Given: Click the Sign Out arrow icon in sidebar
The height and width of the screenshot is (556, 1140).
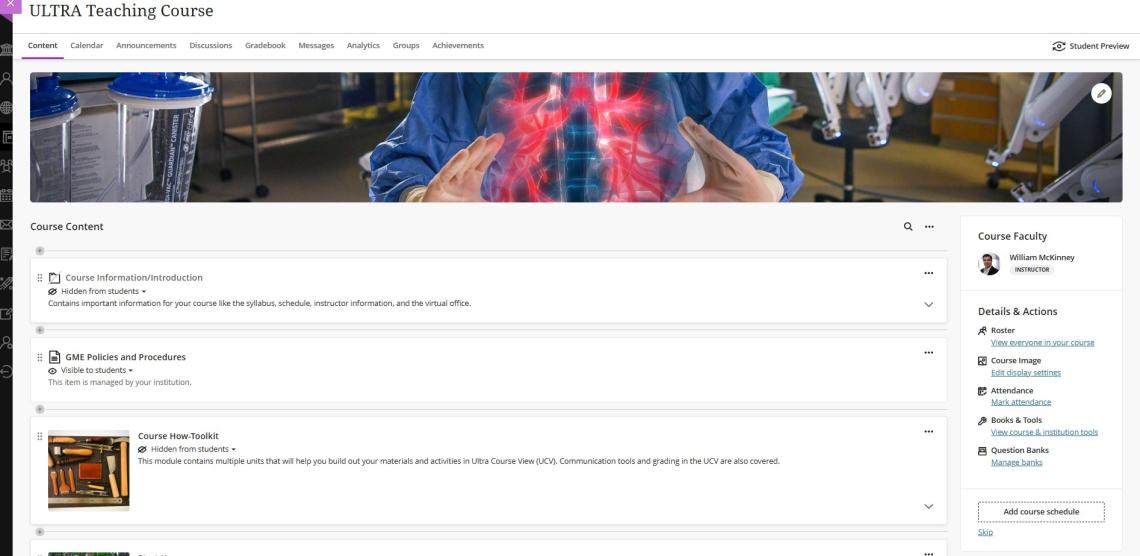Looking at the screenshot, I should [7, 371].
